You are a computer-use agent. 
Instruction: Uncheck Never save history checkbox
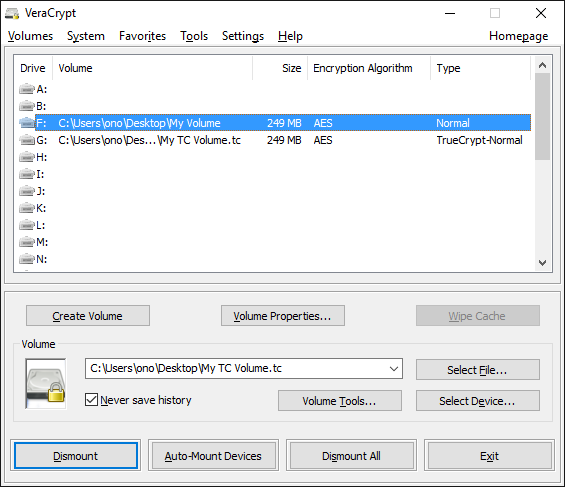coord(91,399)
